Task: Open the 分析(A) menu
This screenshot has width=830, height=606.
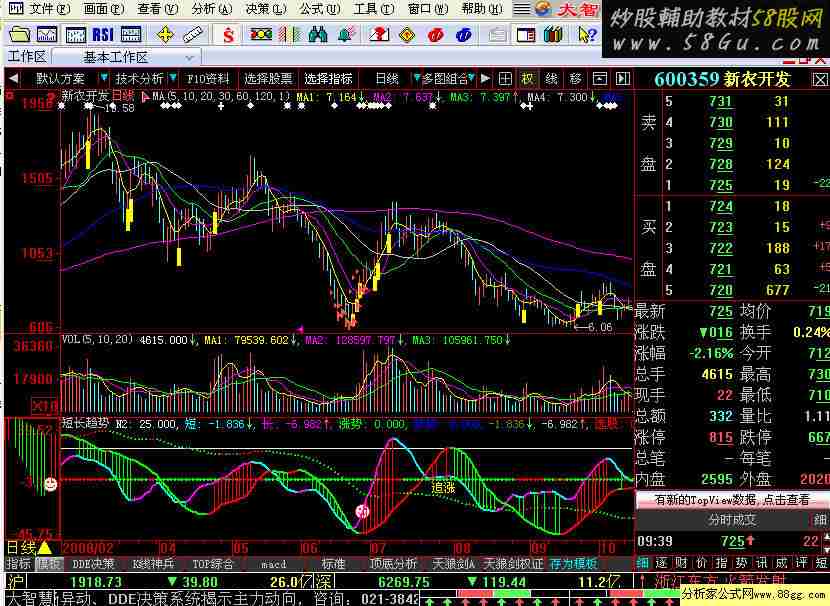Action: click(x=203, y=9)
